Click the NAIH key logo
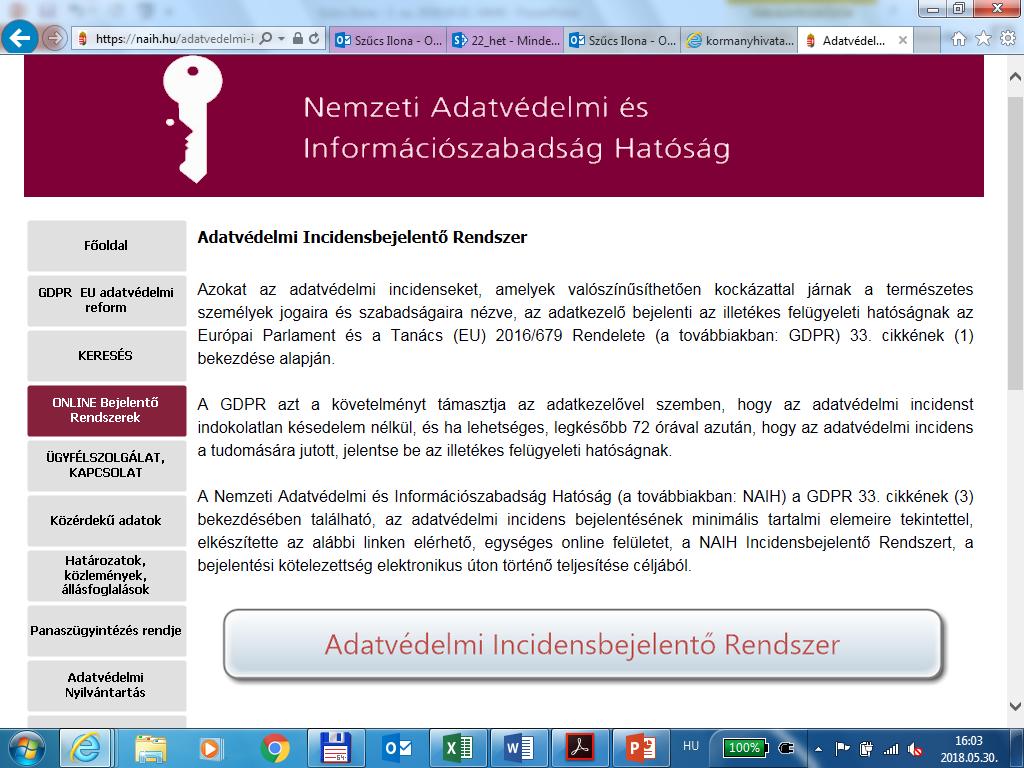Viewport: 1024px width, 768px height. point(192,119)
